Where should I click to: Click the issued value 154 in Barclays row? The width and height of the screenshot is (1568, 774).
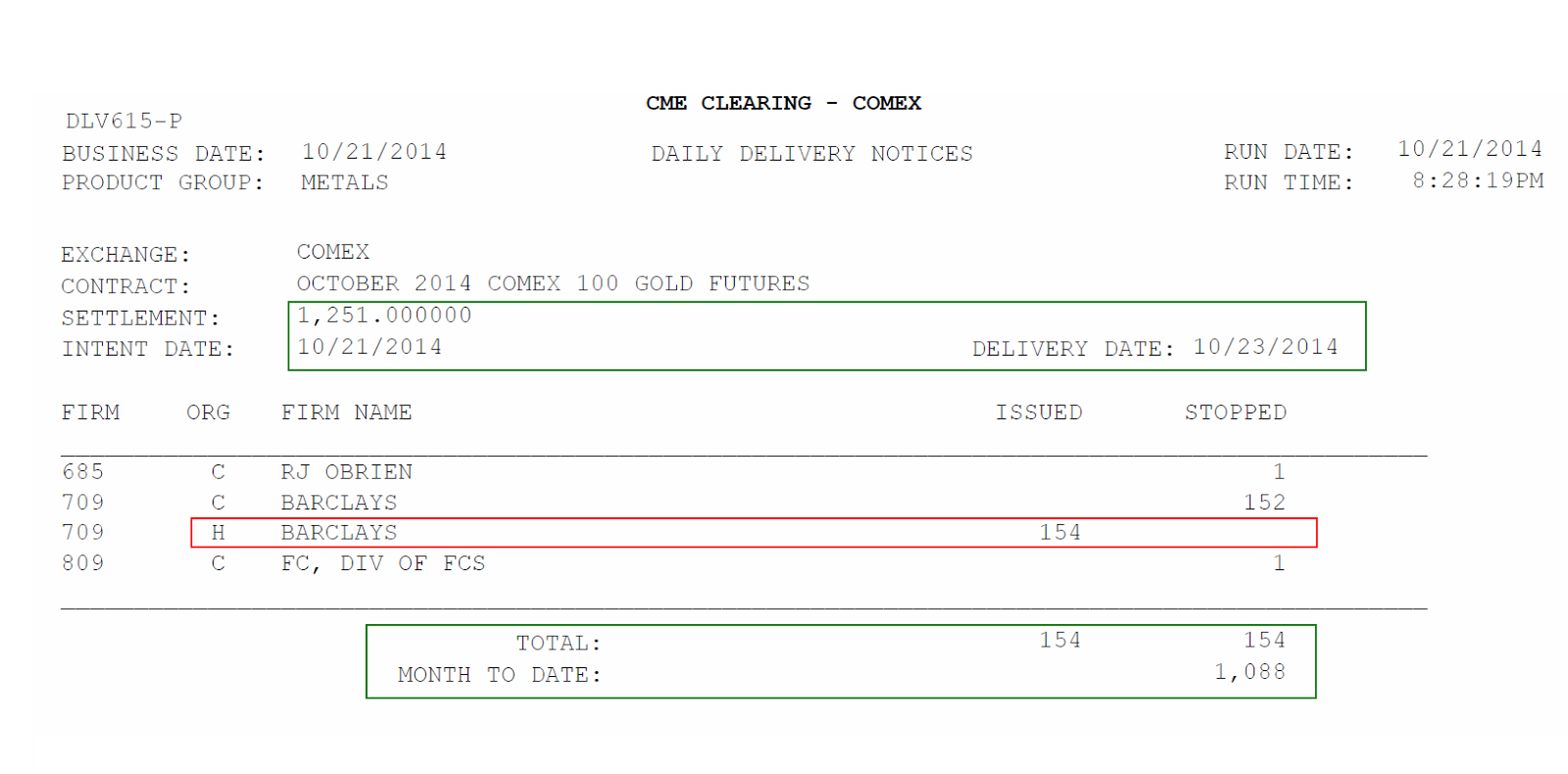click(x=1059, y=533)
